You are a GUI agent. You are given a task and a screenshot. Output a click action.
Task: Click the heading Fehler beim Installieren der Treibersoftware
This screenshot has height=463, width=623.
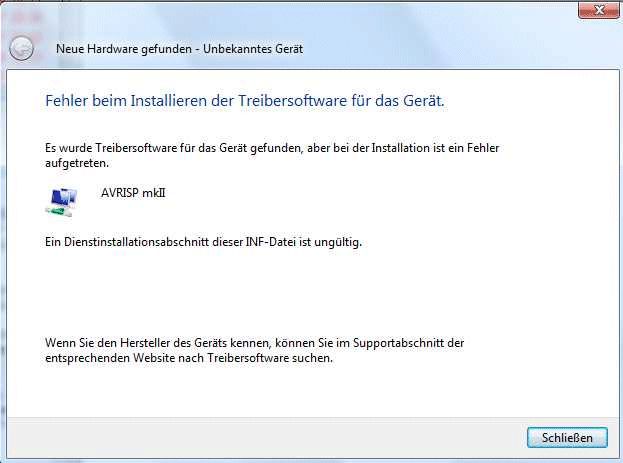(245, 101)
